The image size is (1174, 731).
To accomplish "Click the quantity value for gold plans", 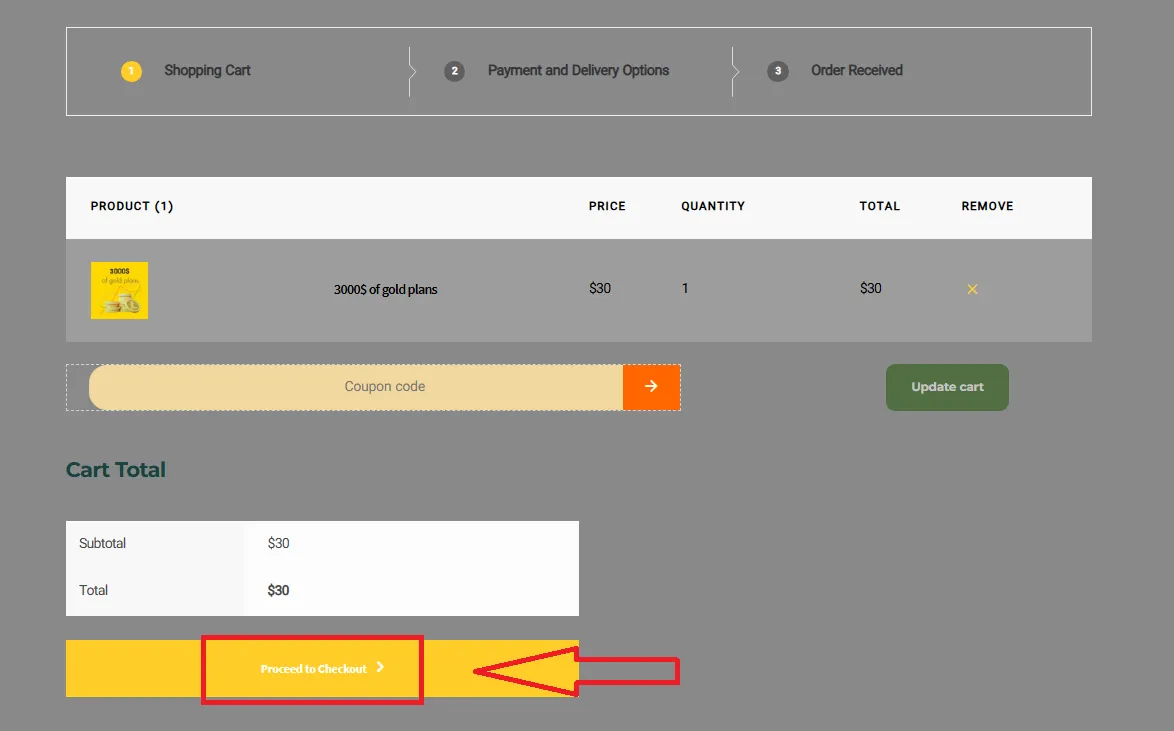I will (685, 288).
